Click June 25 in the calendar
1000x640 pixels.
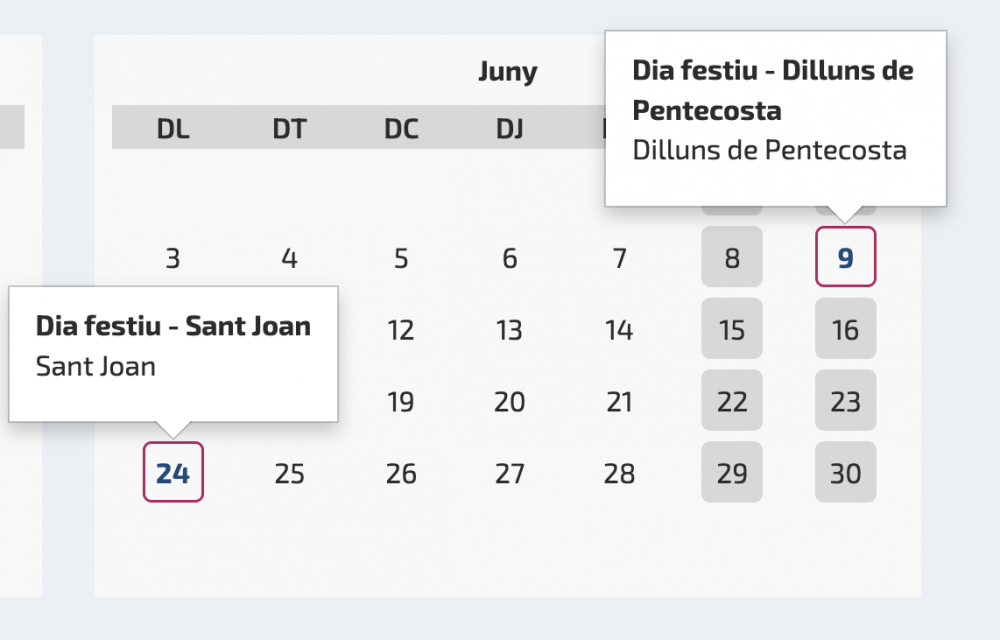coord(289,473)
